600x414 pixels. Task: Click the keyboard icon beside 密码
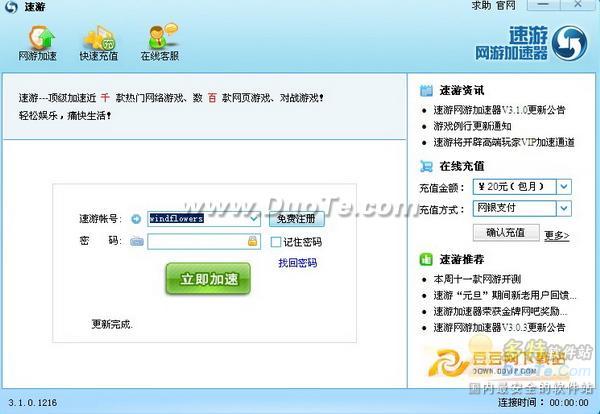[137, 242]
